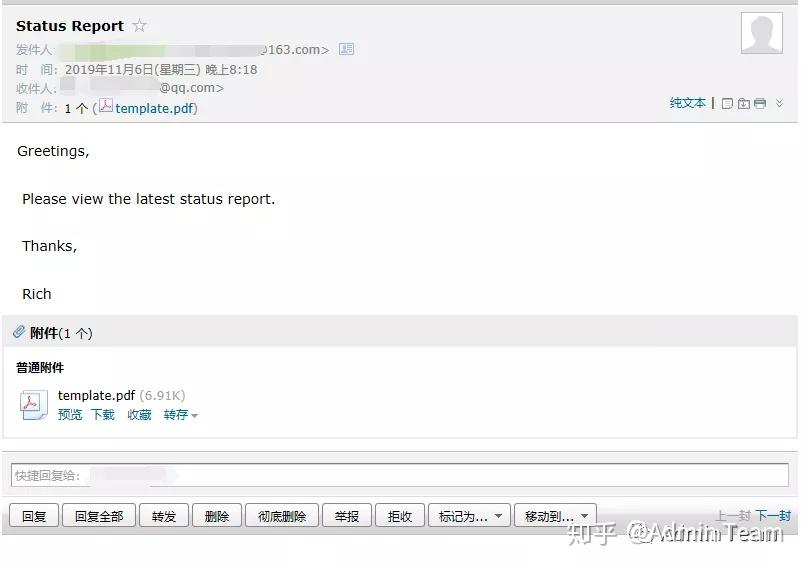Click the sender avatar picture
The width and height of the screenshot is (804, 566).
761,33
